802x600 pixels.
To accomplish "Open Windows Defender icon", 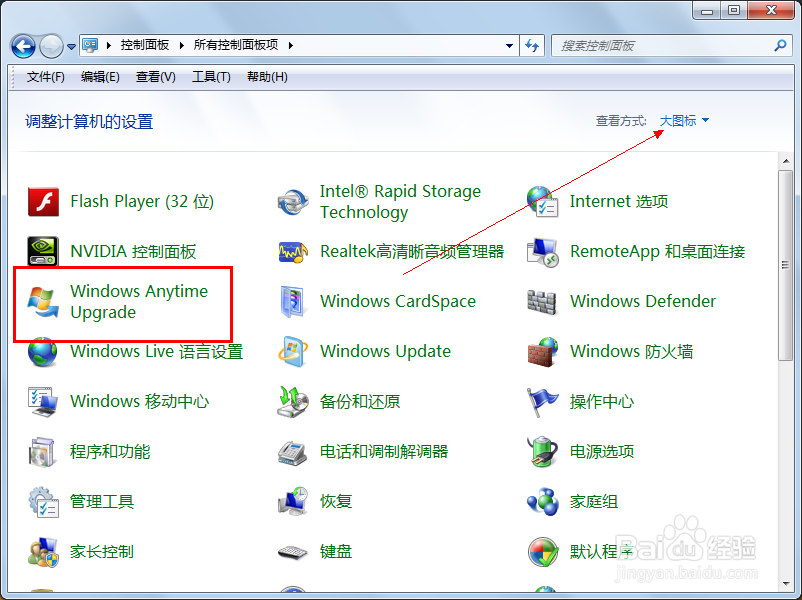I will [x=542, y=301].
